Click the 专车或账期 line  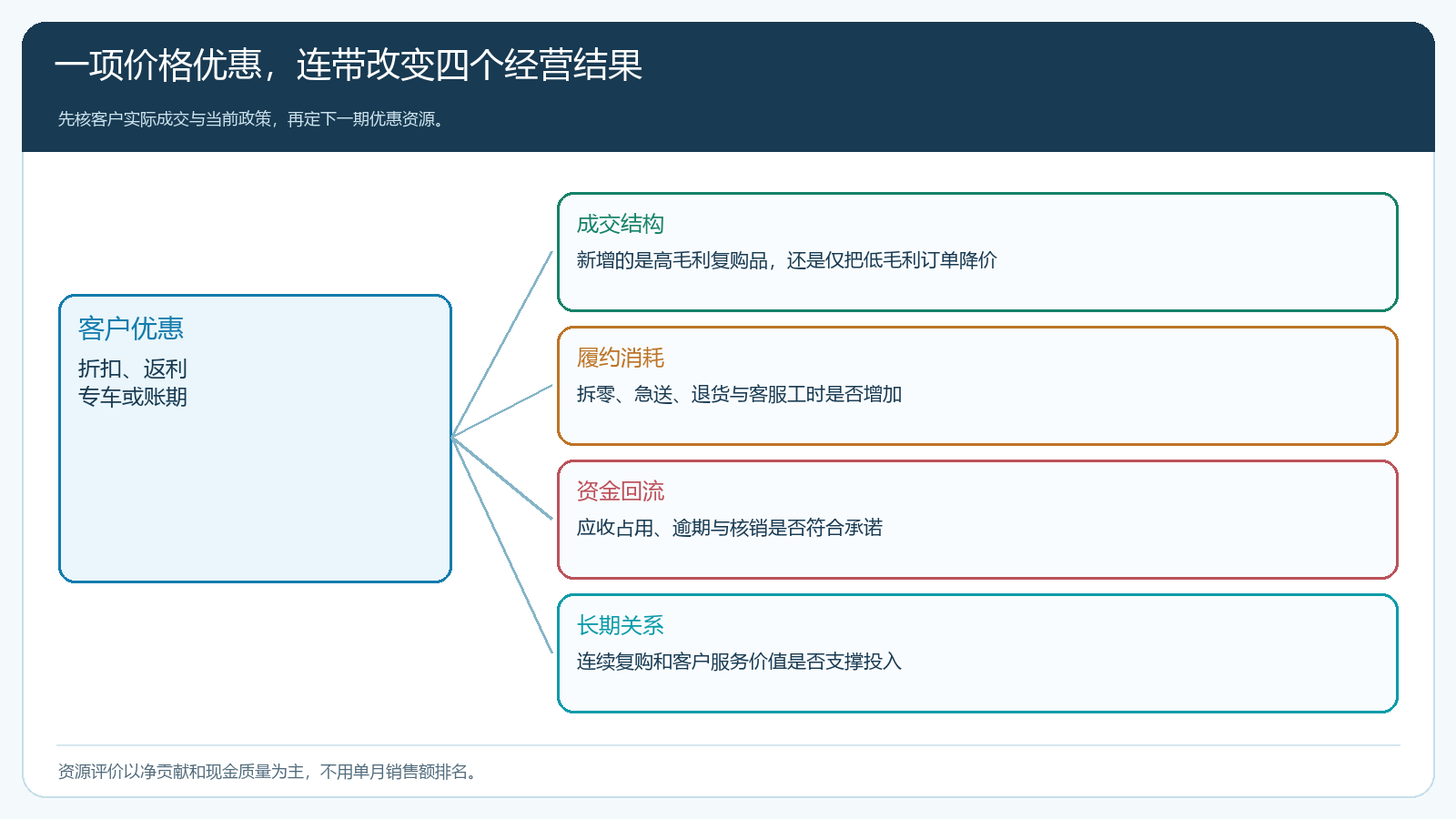[x=133, y=397]
